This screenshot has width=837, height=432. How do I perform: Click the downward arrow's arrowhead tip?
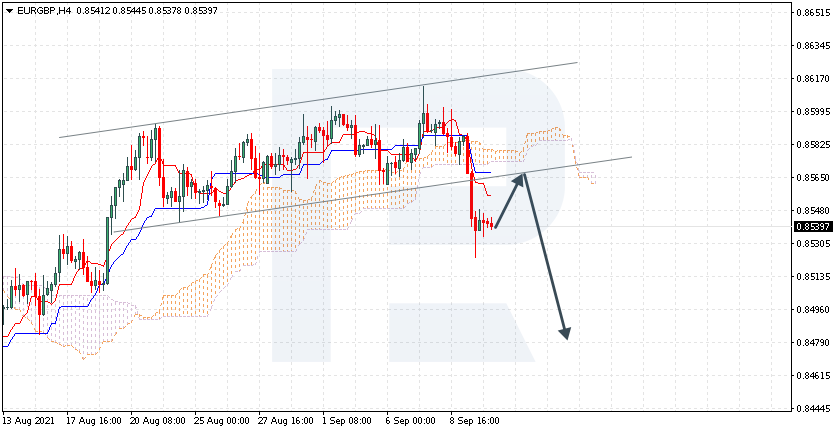pyautogui.click(x=566, y=336)
